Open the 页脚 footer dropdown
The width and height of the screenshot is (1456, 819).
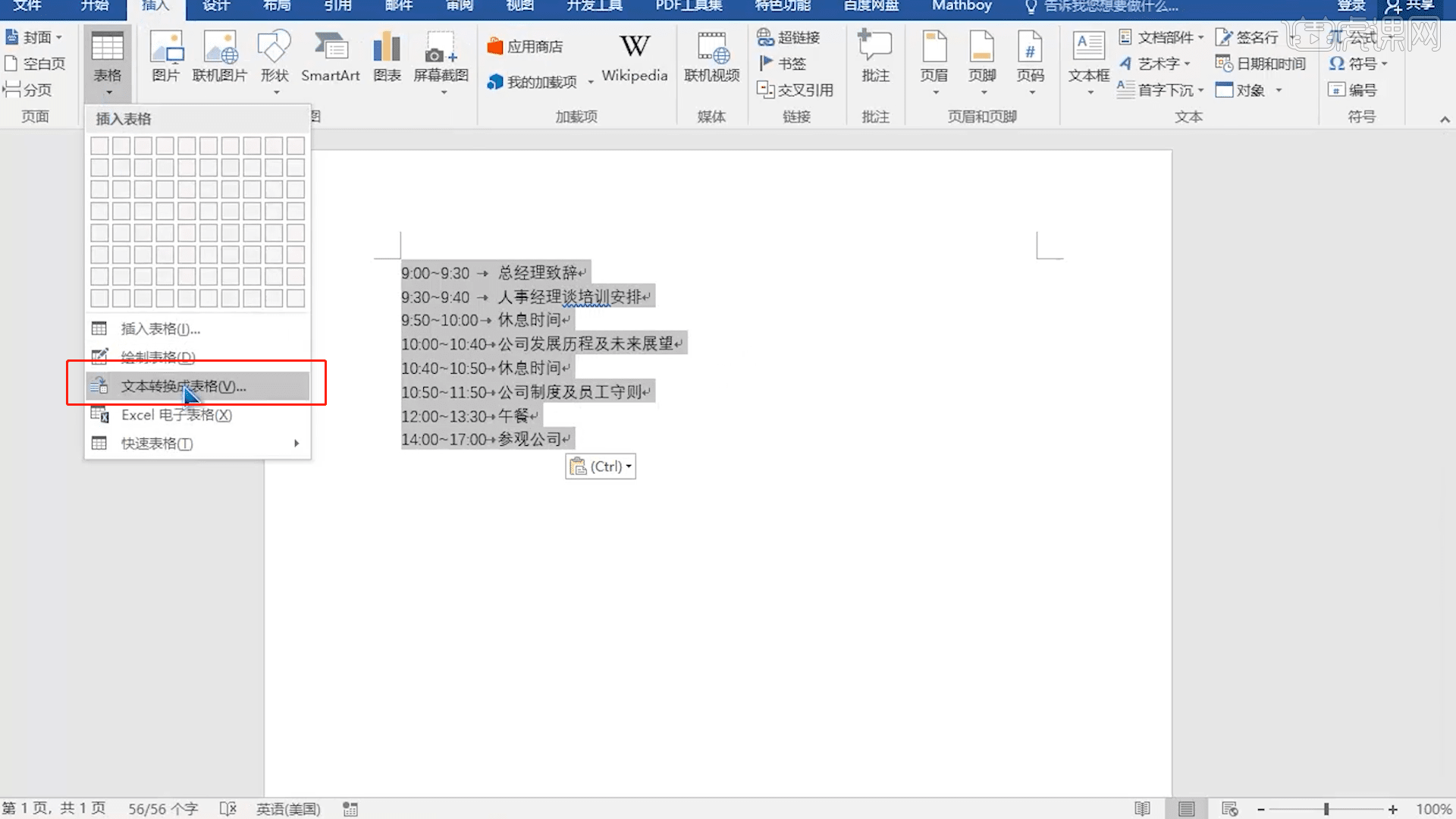(x=982, y=62)
